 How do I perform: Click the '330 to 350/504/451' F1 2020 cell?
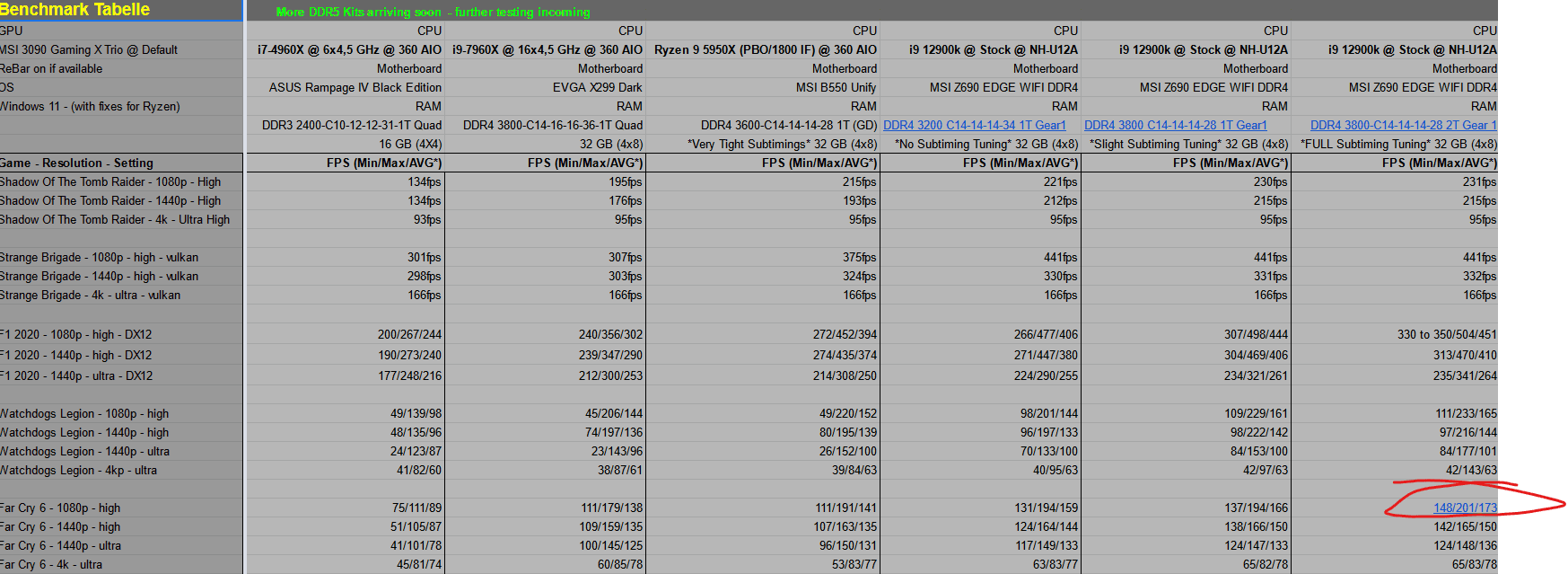(x=1447, y=335)
